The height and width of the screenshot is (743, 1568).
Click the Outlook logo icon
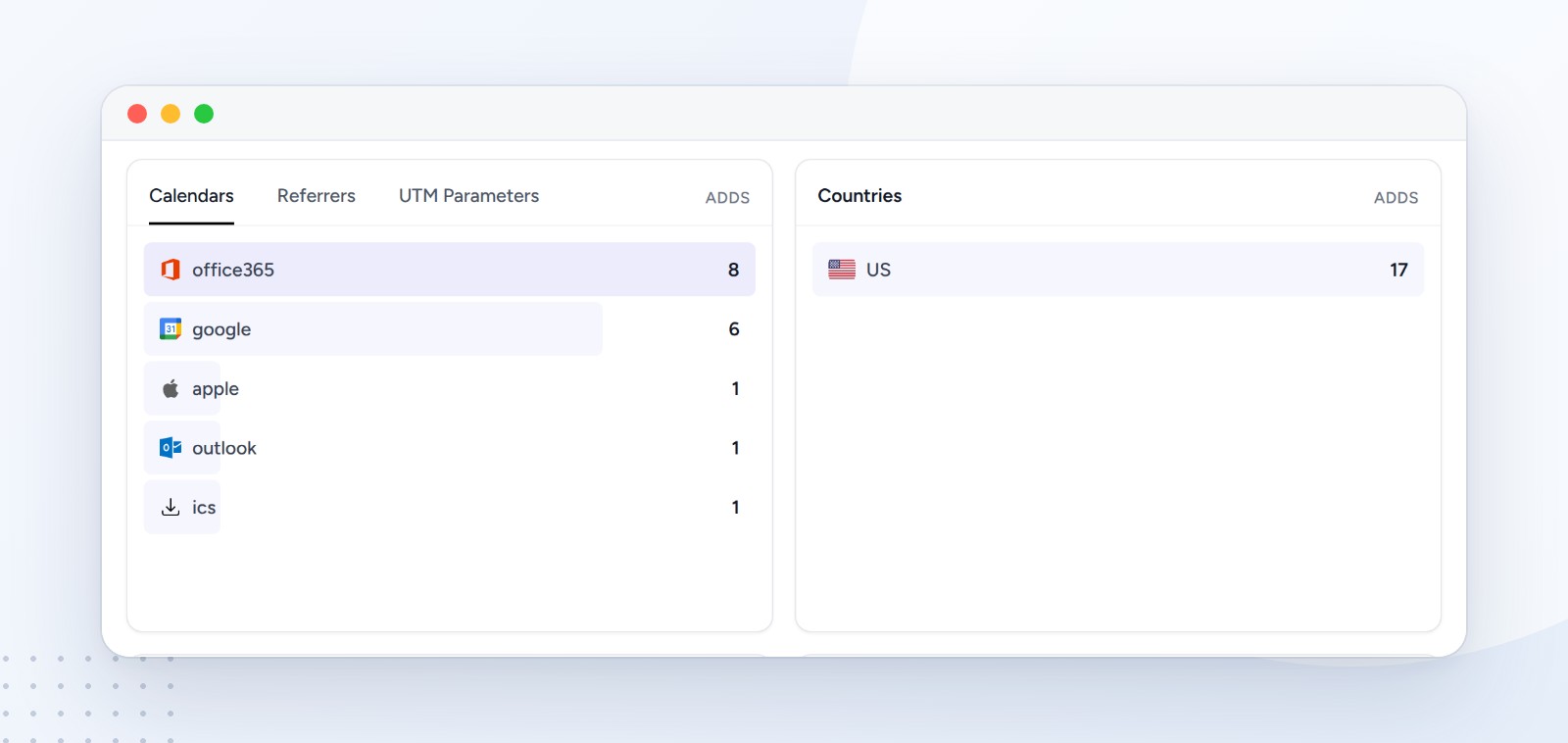pos(171,448)
